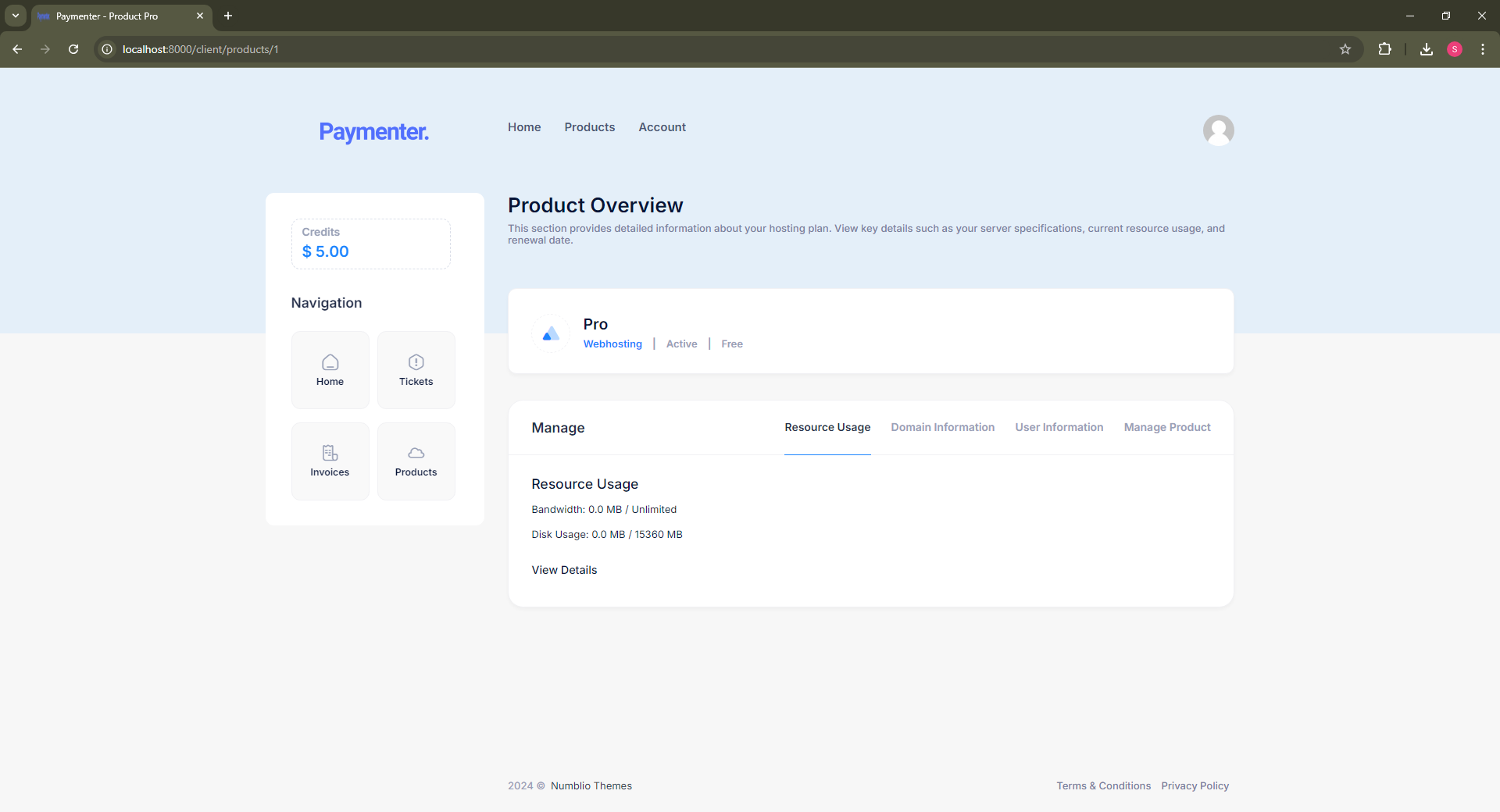
Task: Click the Product Overview heading
Action: (595, 205)
